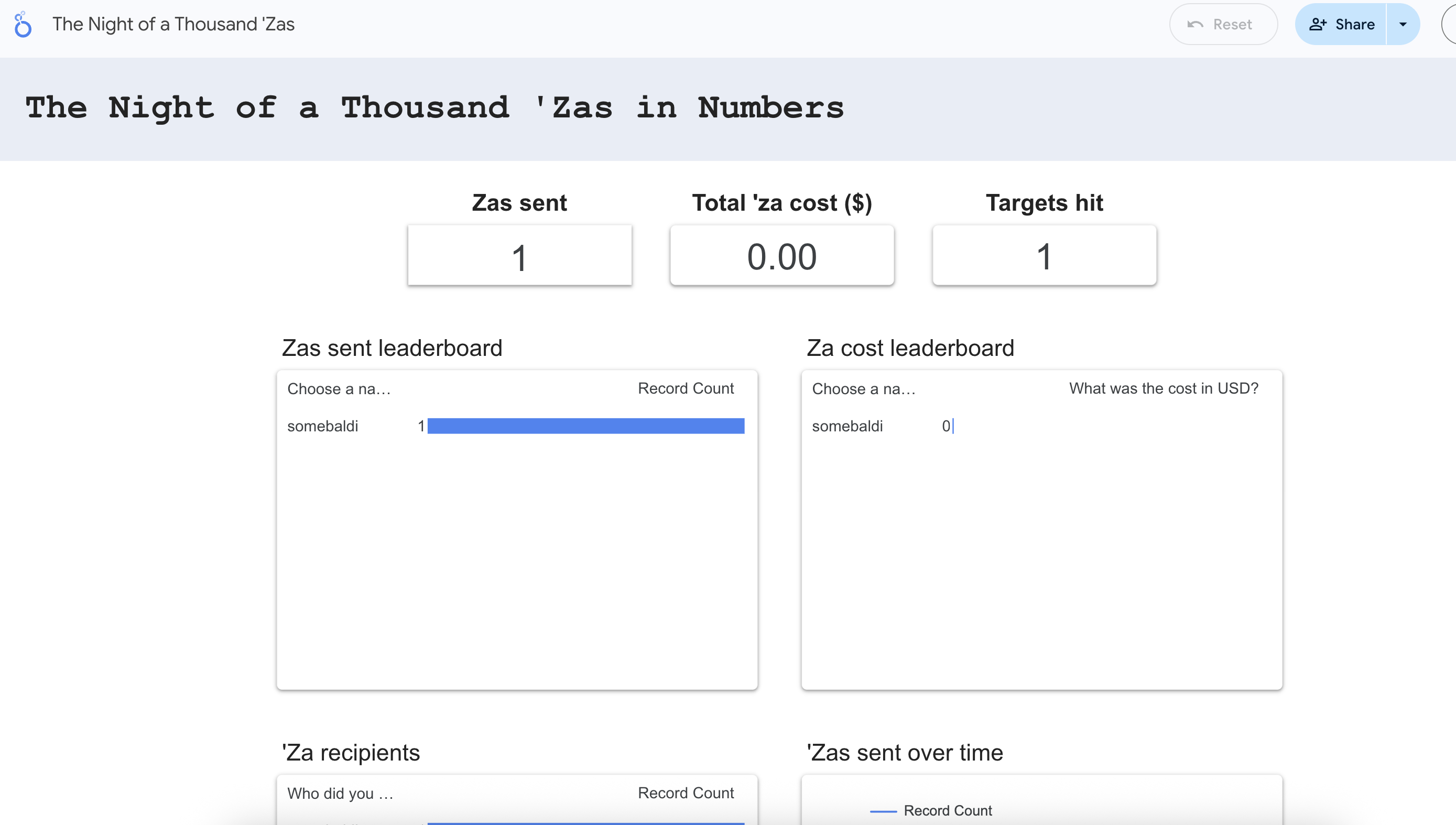The height and width of the screenshot is (825, 1456).
Task: Click the Record Count legend line
Action: [883, 811]
